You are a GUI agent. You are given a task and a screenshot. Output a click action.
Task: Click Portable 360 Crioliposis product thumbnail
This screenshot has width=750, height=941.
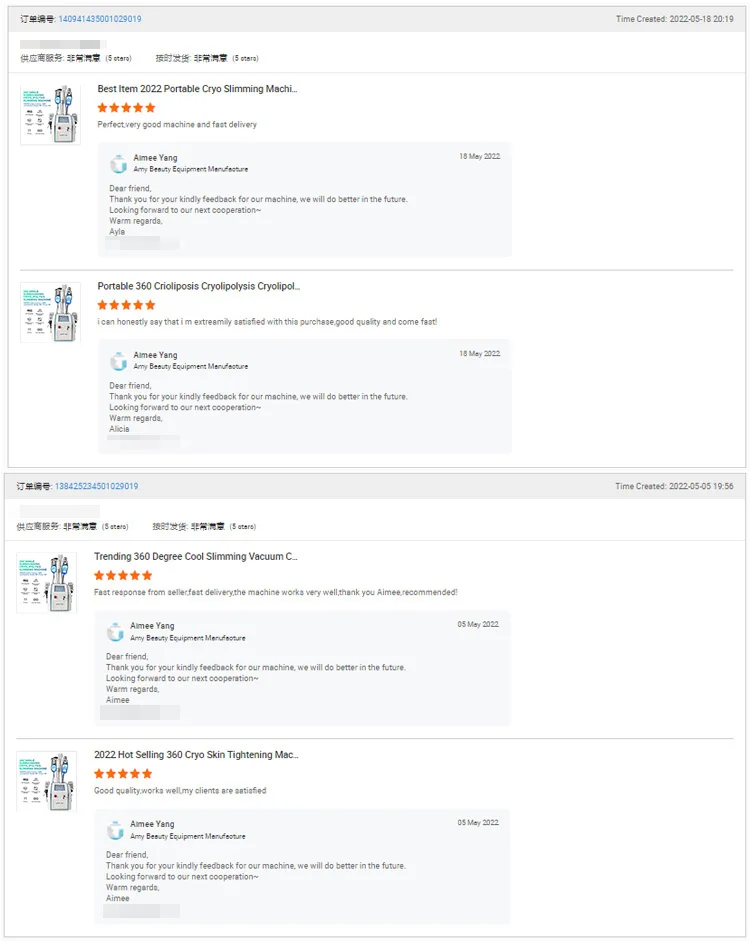50,313
